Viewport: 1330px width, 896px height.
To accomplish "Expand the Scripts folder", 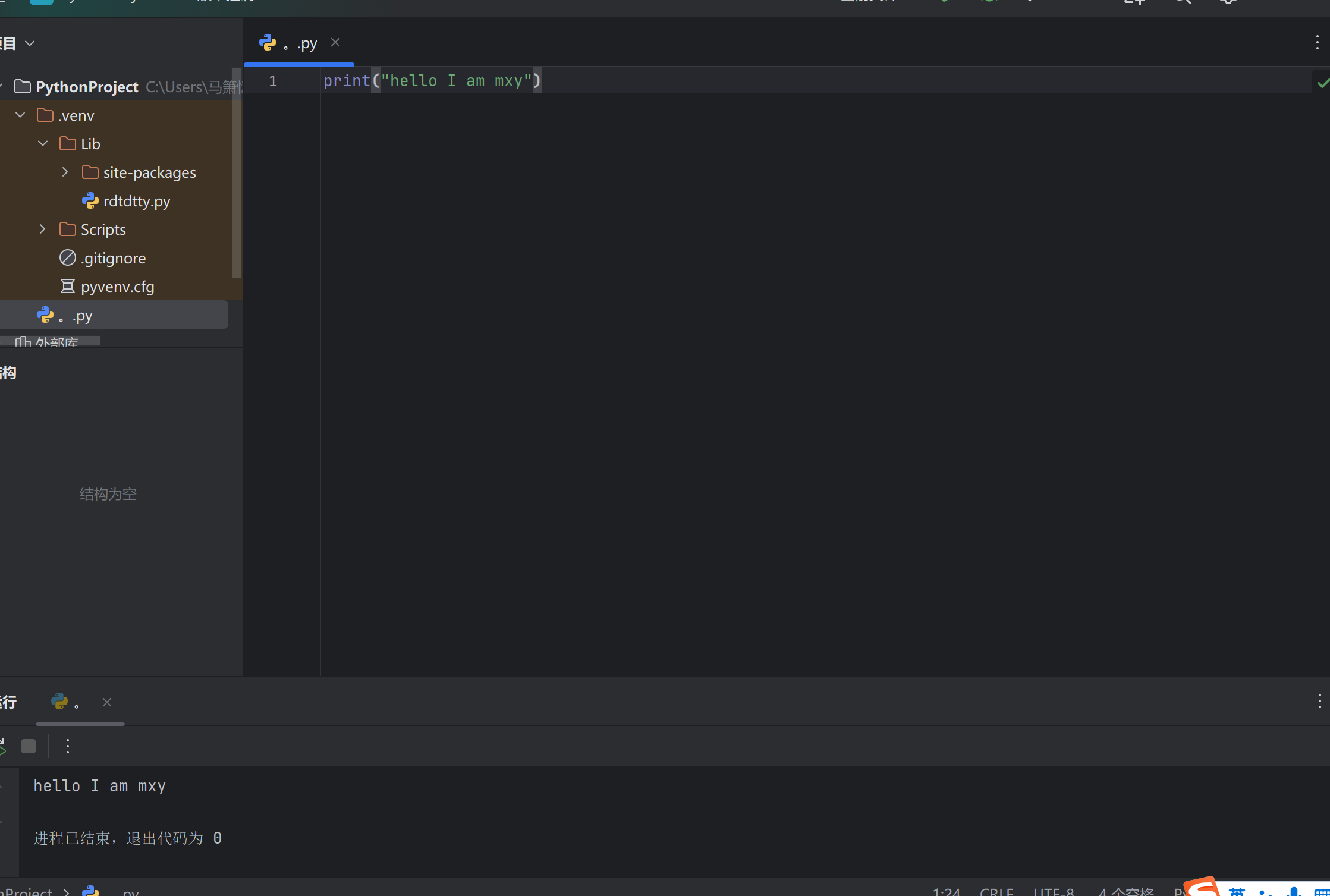I will (x=43, y=229).
